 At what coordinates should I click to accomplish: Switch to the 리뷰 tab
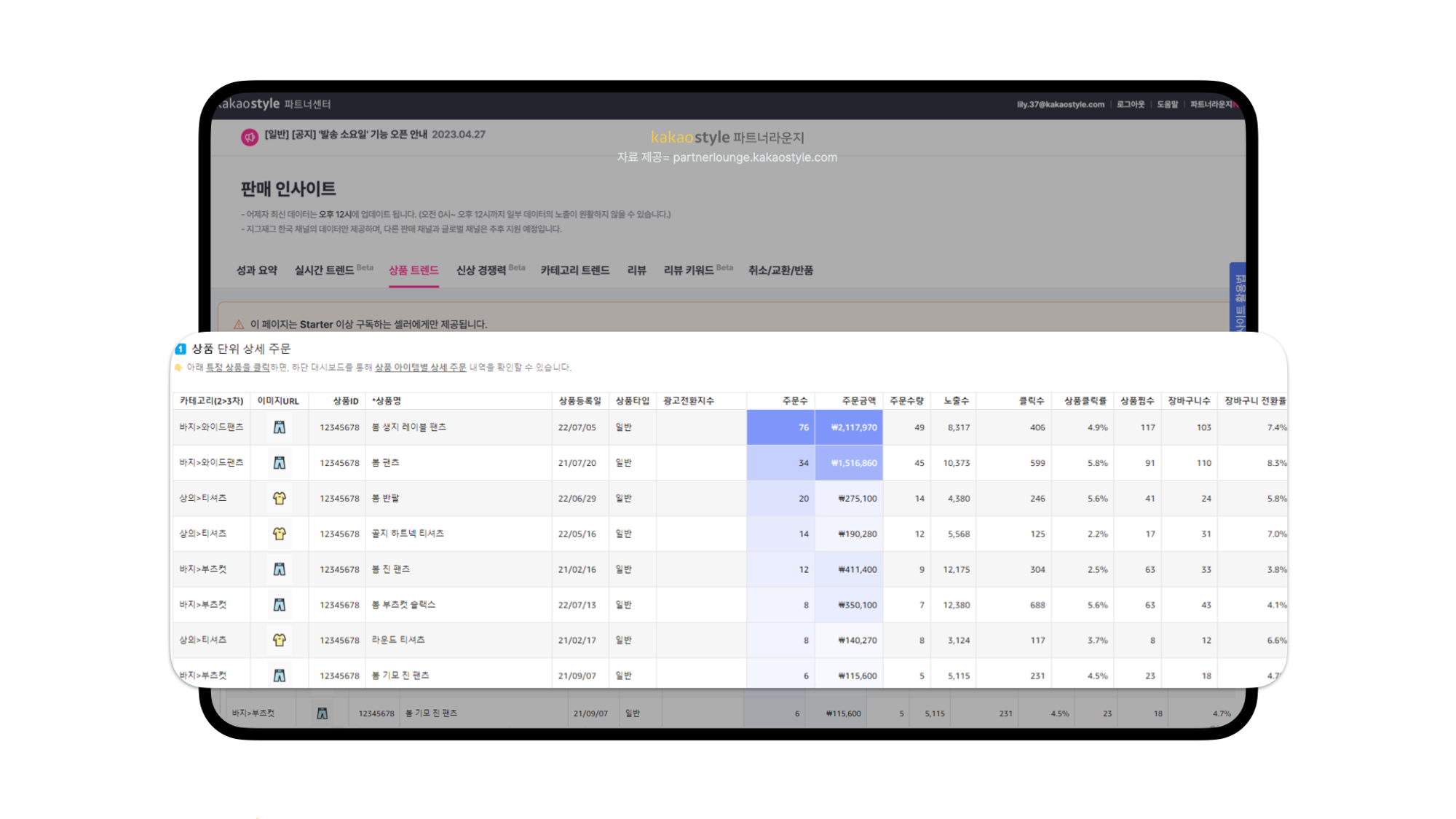pos(637,270)
